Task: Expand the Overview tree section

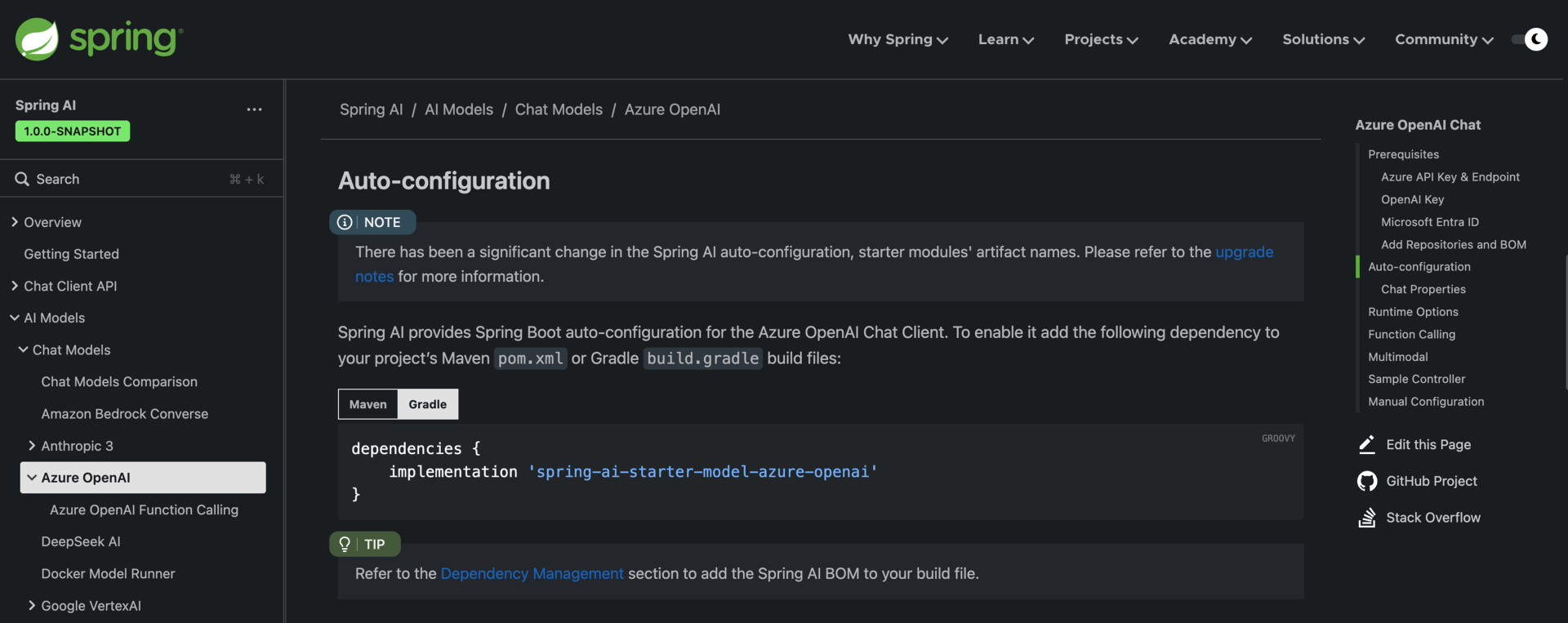Action: point(15,222)
